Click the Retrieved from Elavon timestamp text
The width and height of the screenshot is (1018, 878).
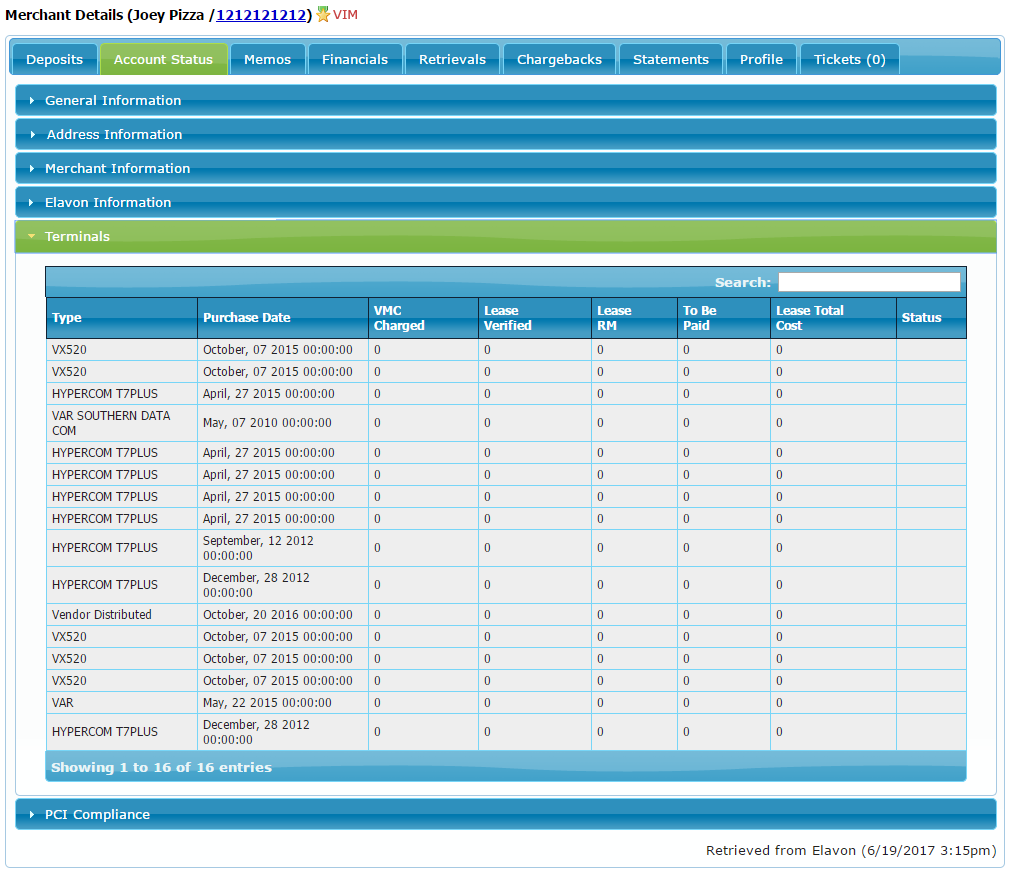point(850,850)
